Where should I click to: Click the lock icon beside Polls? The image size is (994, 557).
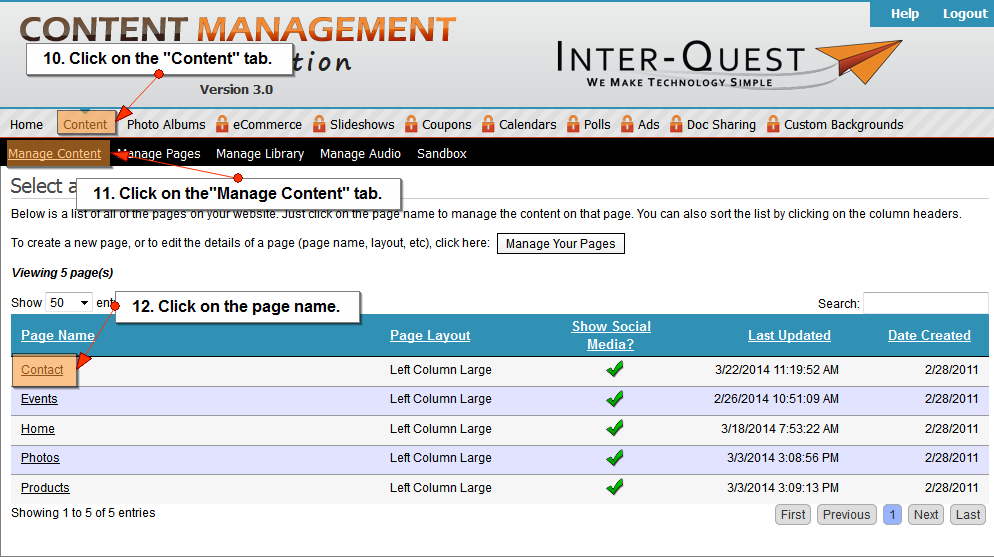point(573,124)
